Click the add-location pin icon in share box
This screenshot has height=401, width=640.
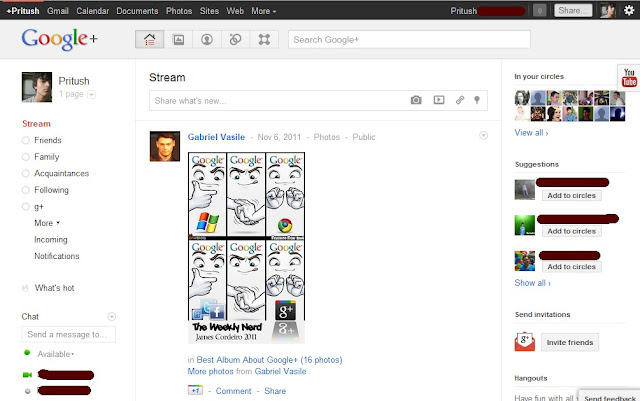[477, 100]
